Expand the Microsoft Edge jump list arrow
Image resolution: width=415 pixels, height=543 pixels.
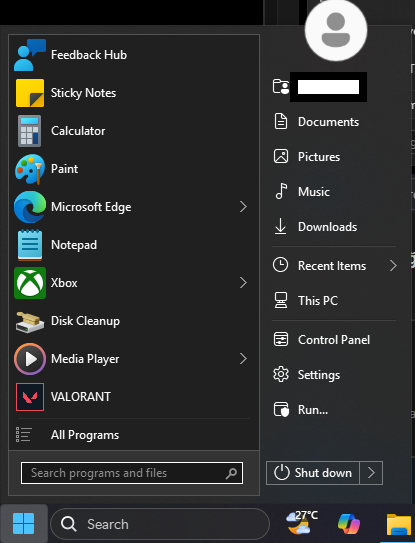tap(243, 207)
